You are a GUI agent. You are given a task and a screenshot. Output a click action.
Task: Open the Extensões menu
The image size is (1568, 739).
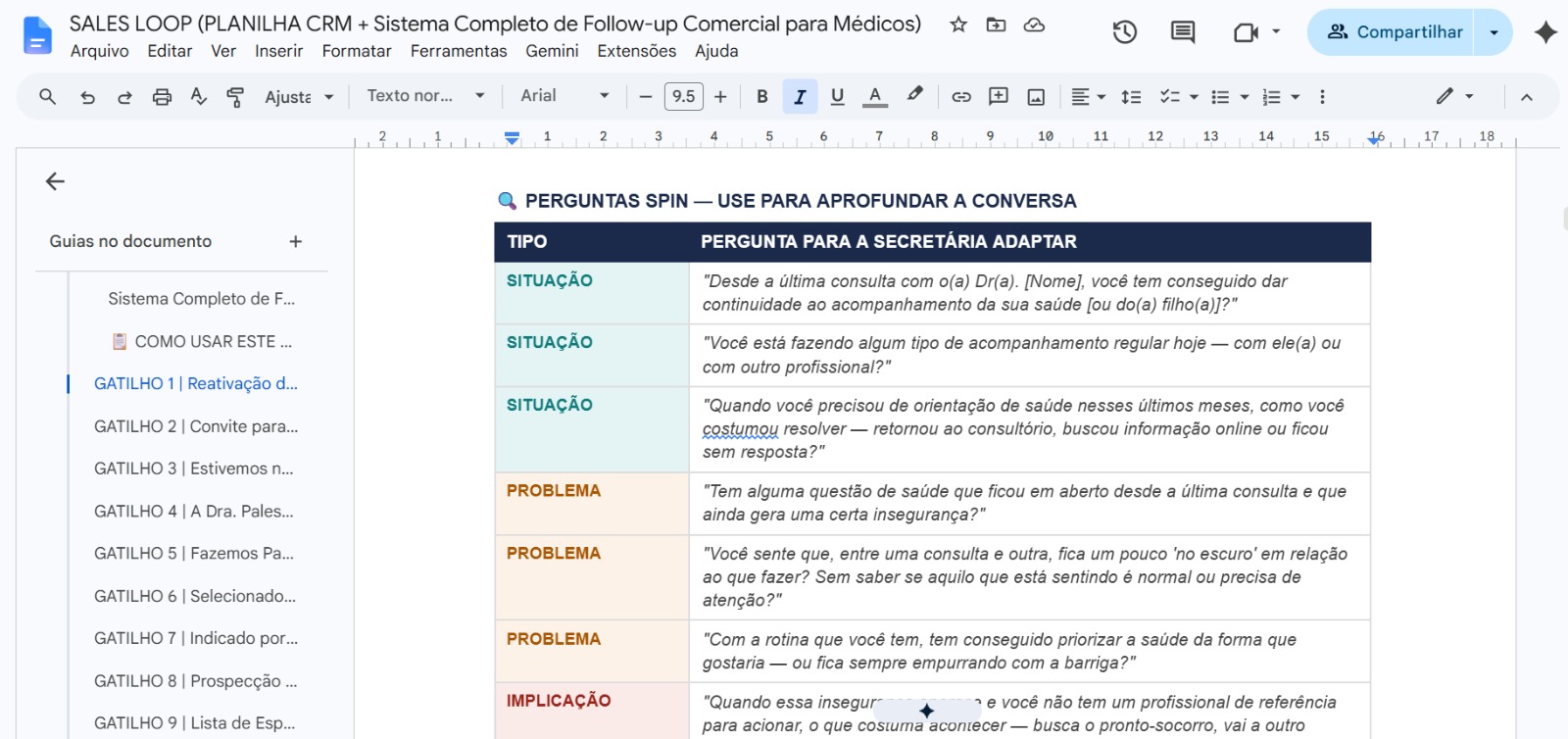click(x=637, y=51)
